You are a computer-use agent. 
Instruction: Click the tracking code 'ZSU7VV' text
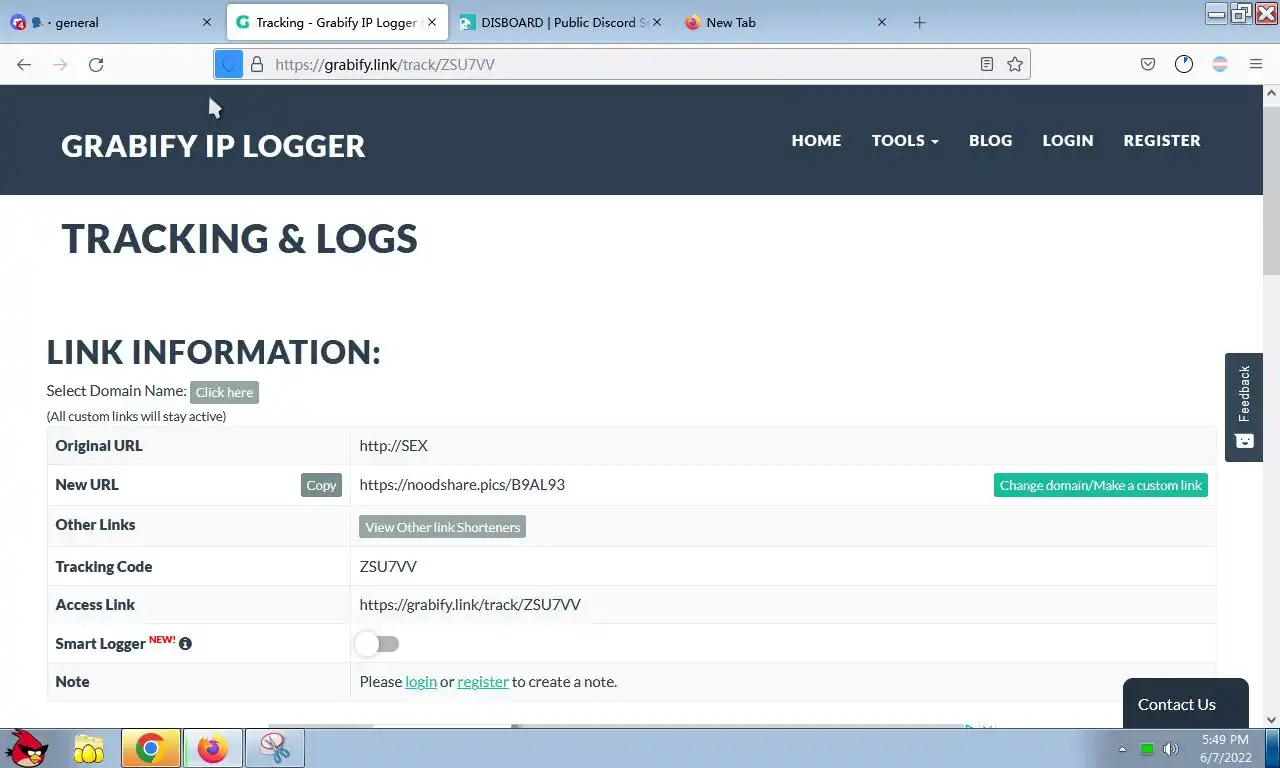point(388,566)
